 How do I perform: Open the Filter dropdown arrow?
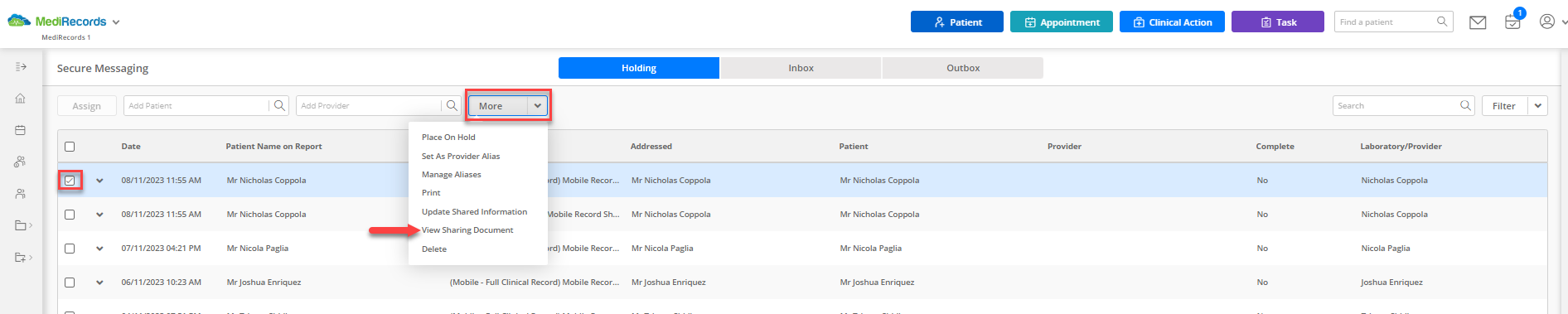click(1537, 106)
